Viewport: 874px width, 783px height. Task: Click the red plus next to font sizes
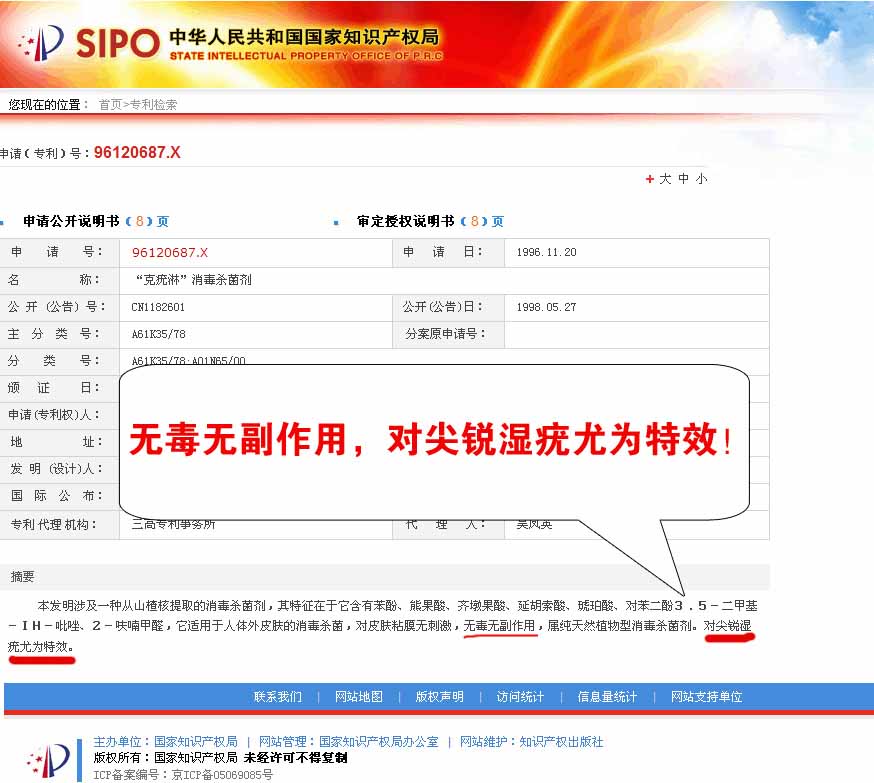(649, 179)
